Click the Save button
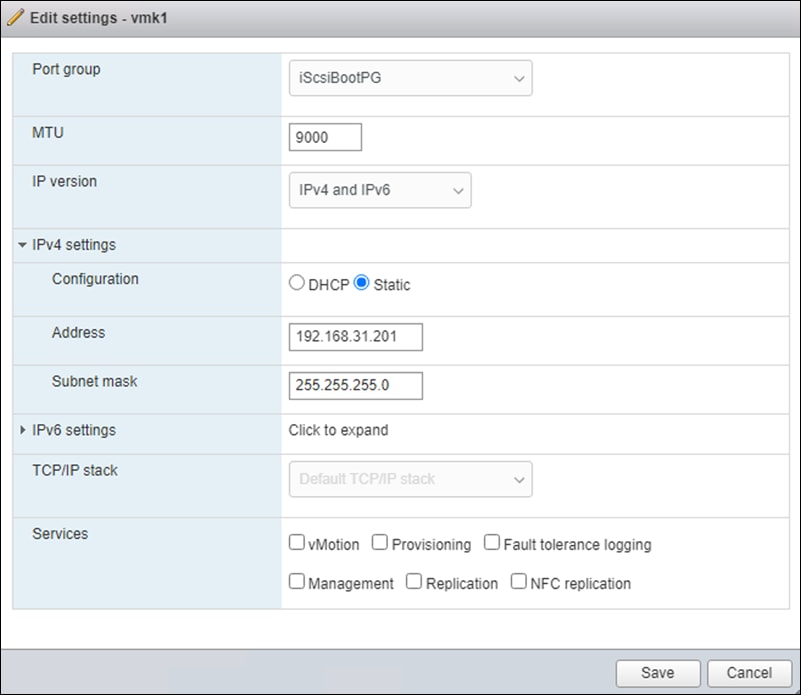The height and width of the screenshot is (695, 801). tap(657, 673)
